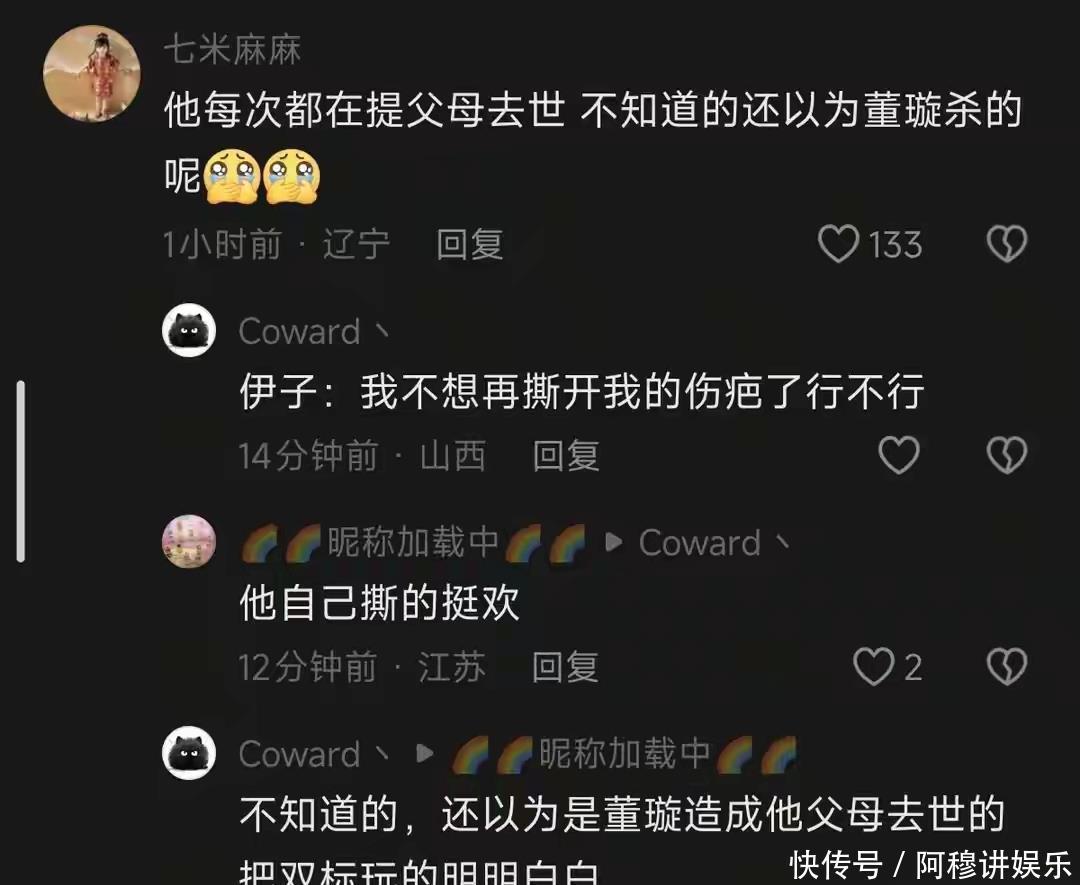The height and width of the screenshot is (885, 1080).
Task: Dislike the 江苏 reply with broken heart
Action: [1007, 667]
